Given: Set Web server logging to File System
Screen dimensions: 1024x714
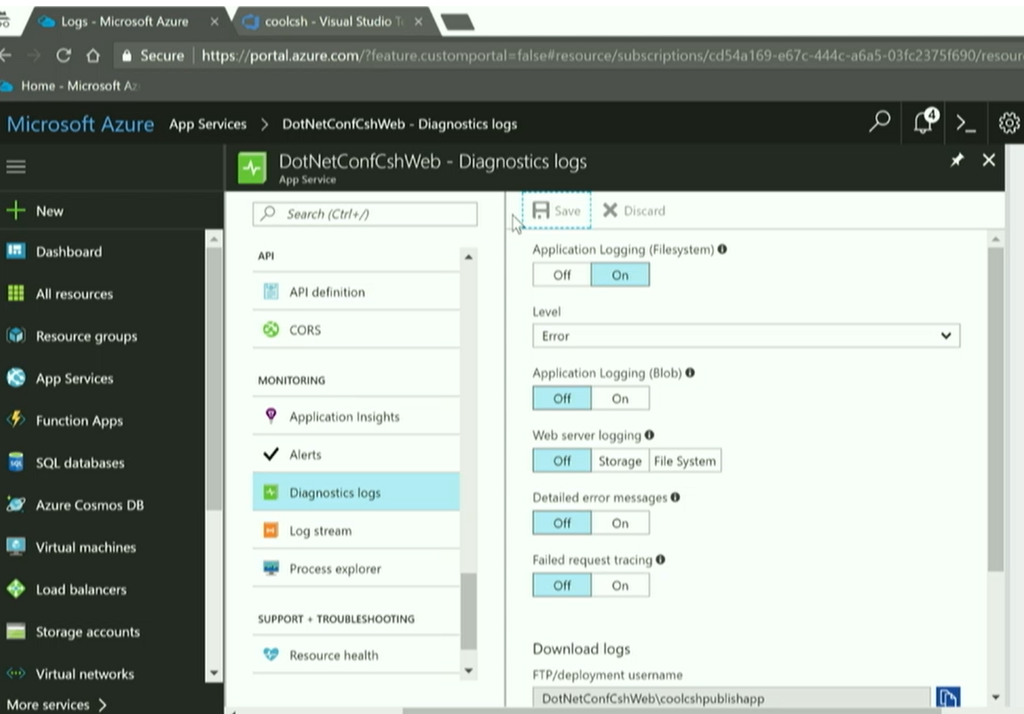Looking at the screenshot, I should 685,461.
